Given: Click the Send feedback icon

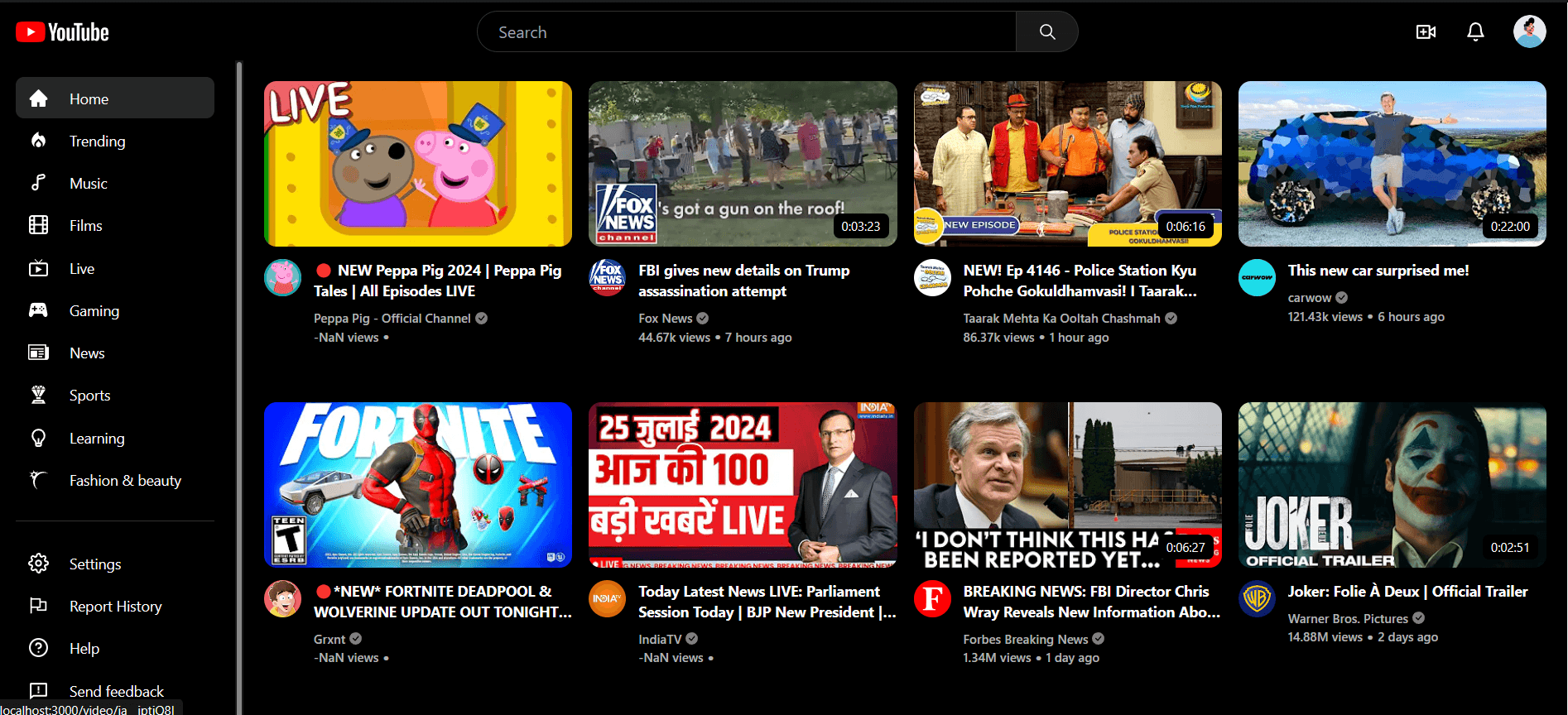Looking at the screenshot, I should [x=38, y=690].
